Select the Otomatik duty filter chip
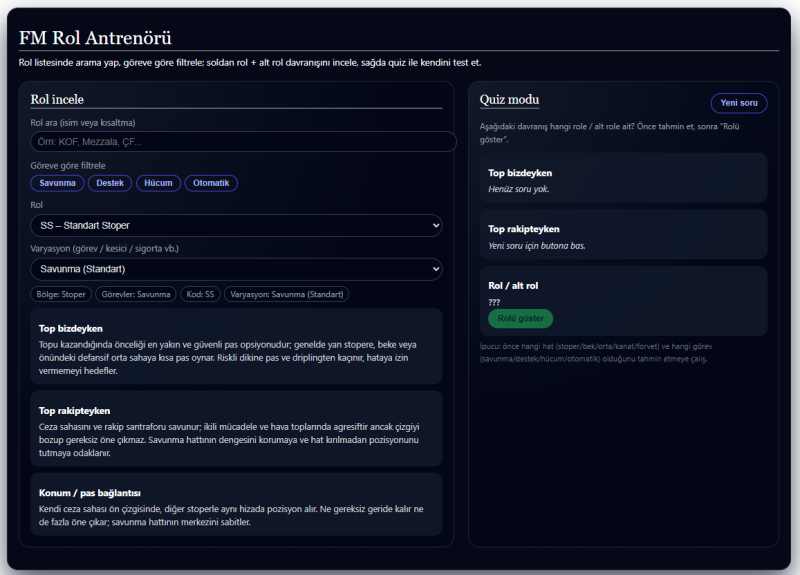 pos(211,183)
